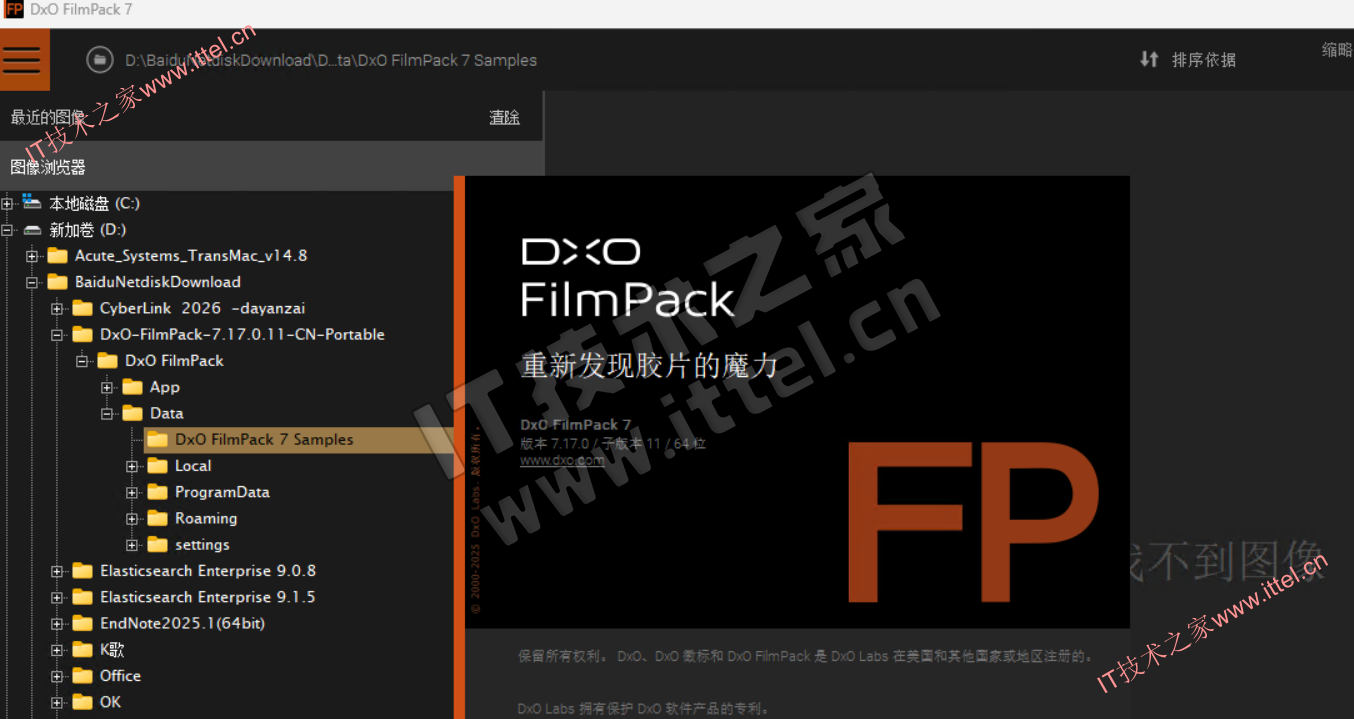Expand the local disk (C:) tree node

[x=8, y=204]
